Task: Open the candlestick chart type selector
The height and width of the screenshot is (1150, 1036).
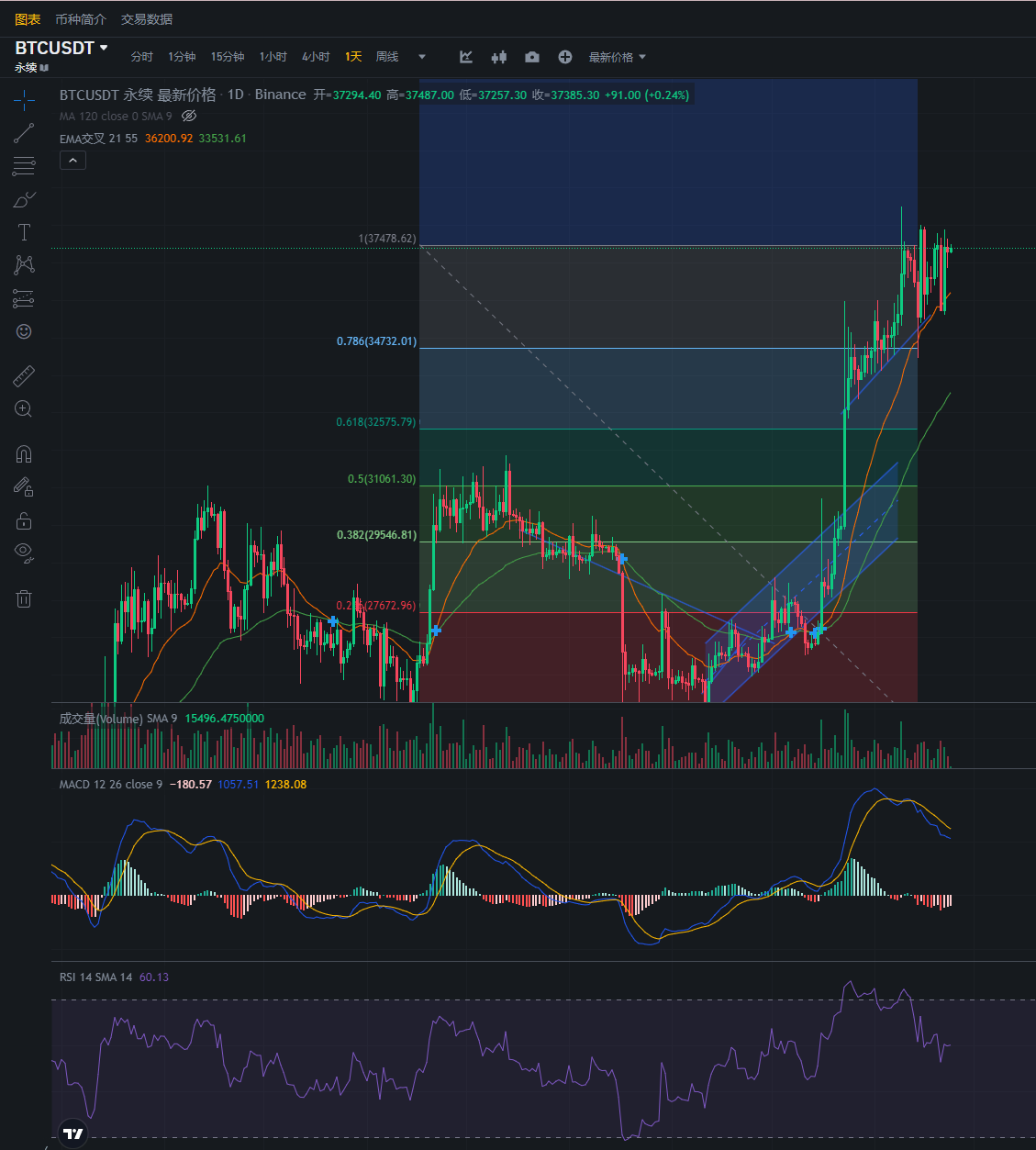Action: coord(498,57)
